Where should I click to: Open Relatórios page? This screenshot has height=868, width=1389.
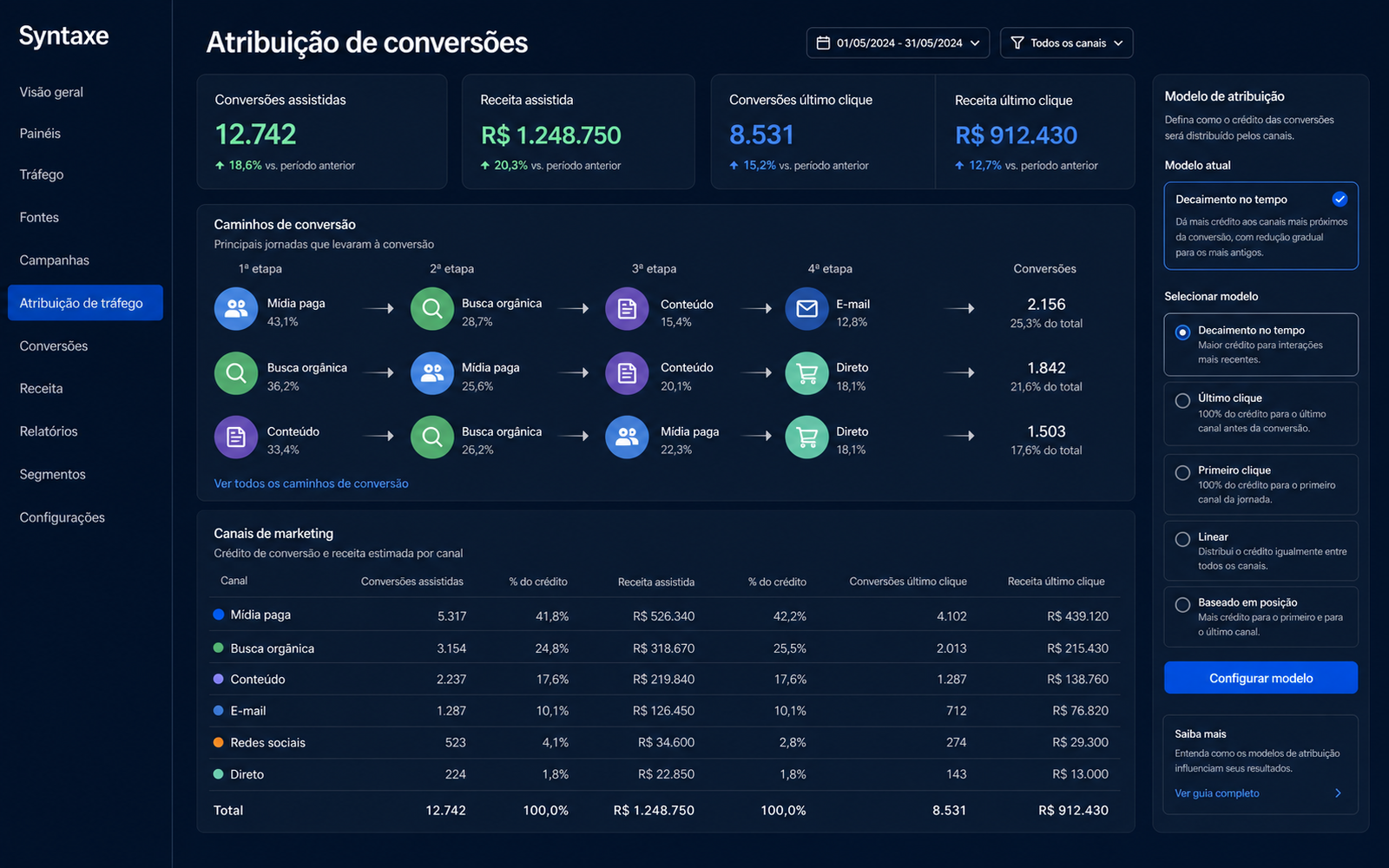coord(49,431)
